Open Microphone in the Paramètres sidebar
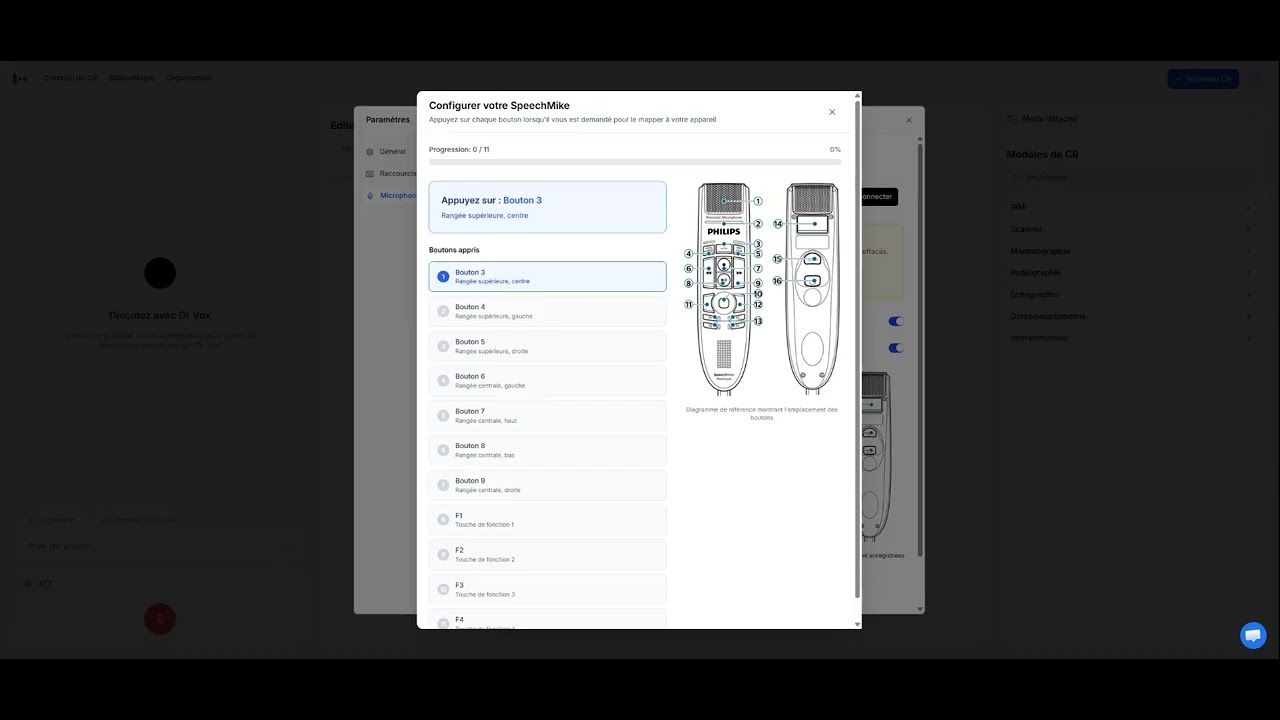Image resolution: width=1280 pixels, height=720 pixels. (x=392, y=195)
